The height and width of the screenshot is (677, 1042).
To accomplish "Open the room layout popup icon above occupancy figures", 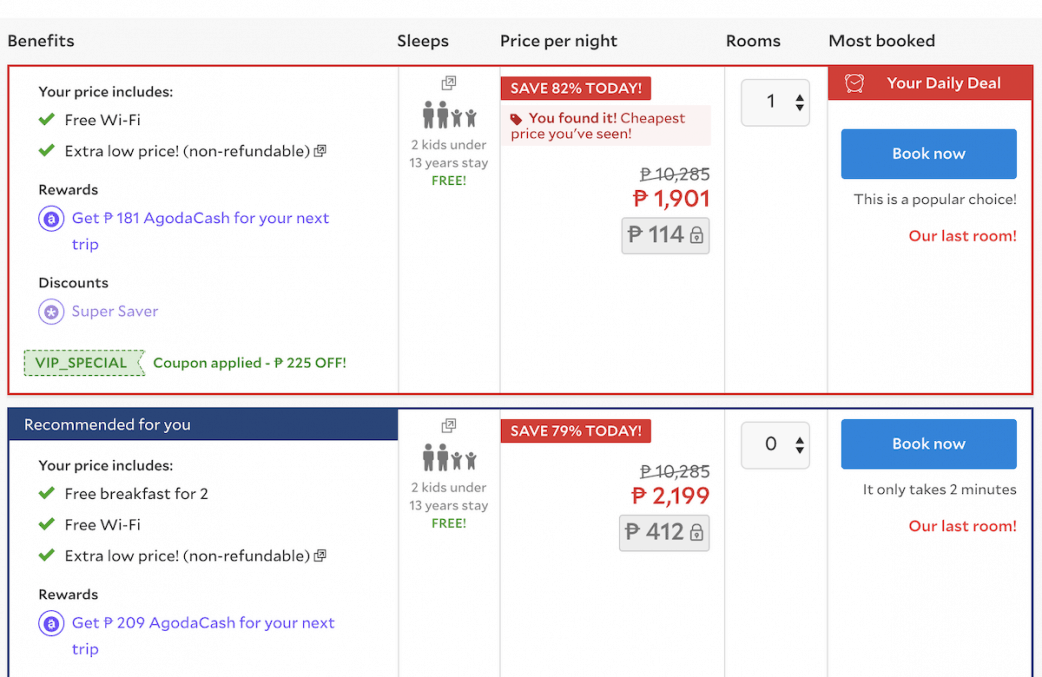I will 448,83.
